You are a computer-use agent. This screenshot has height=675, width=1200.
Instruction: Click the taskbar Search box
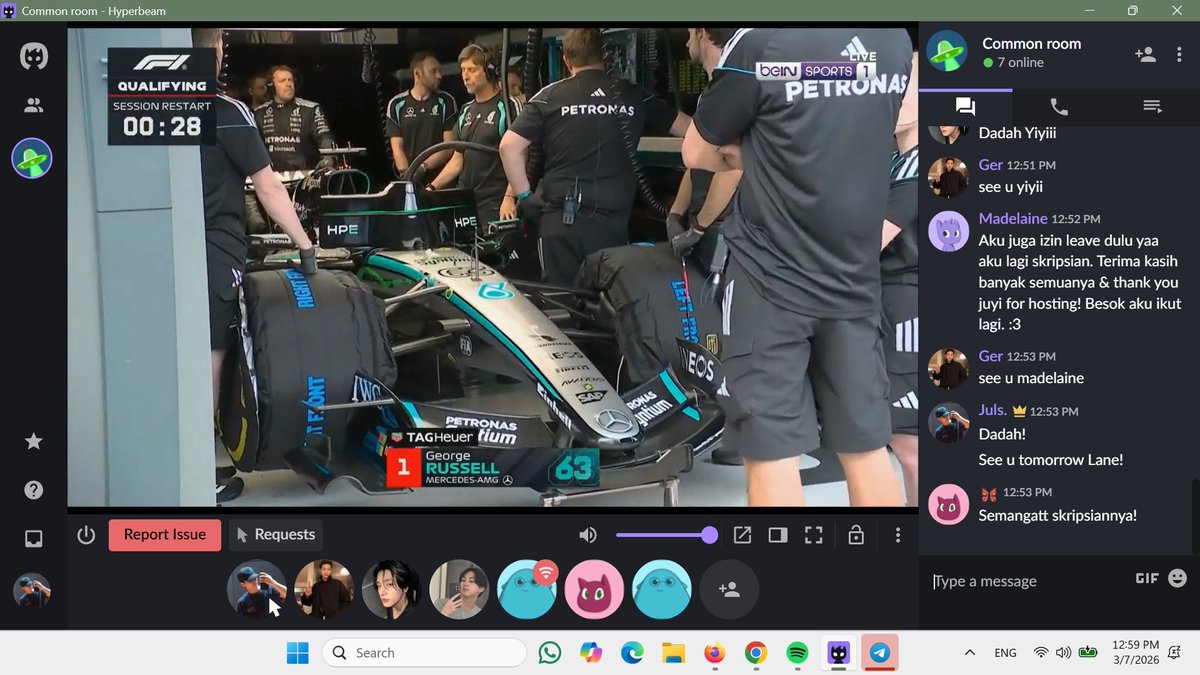(424, 653)
